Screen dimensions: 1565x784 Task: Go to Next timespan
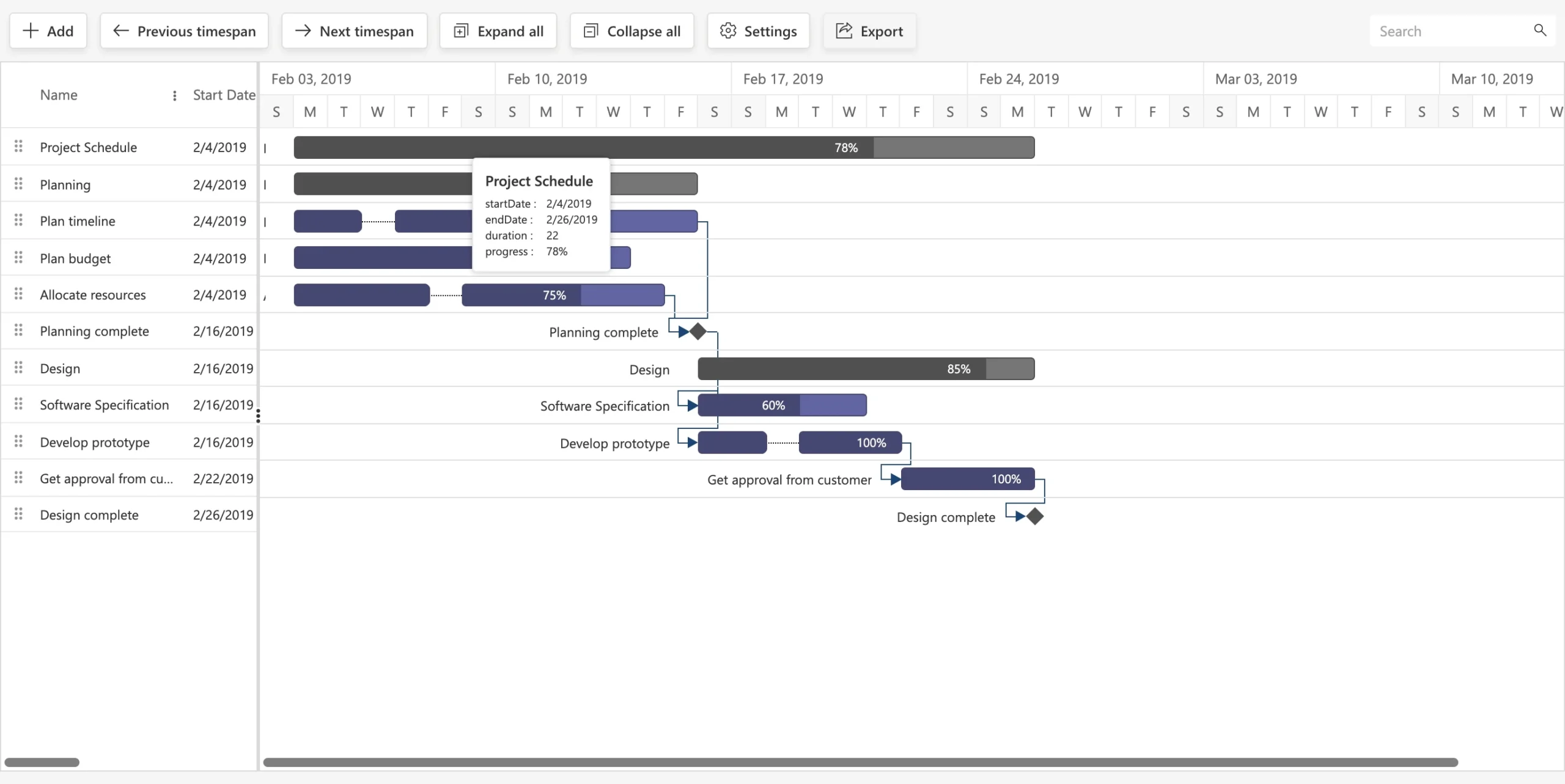coord(354,31)
